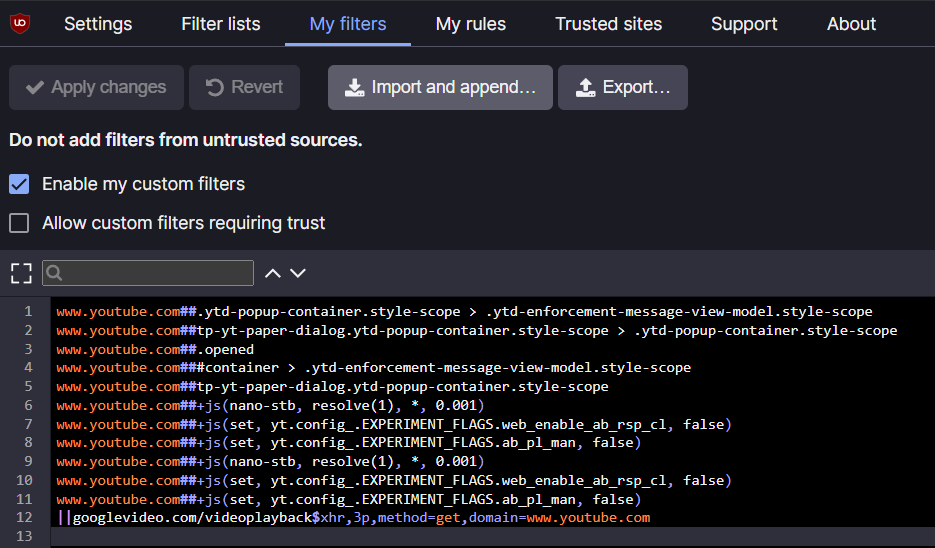Click the magnifier icon in search box
Screen dimensions: 935x548
[x=55, y=273]
